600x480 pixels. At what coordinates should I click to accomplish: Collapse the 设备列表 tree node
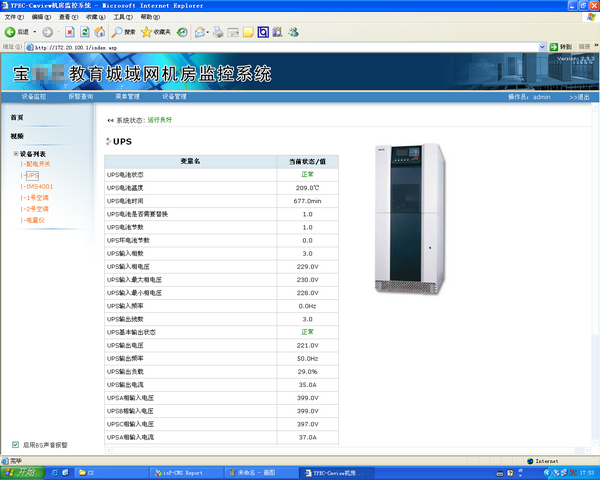(16, 153)
